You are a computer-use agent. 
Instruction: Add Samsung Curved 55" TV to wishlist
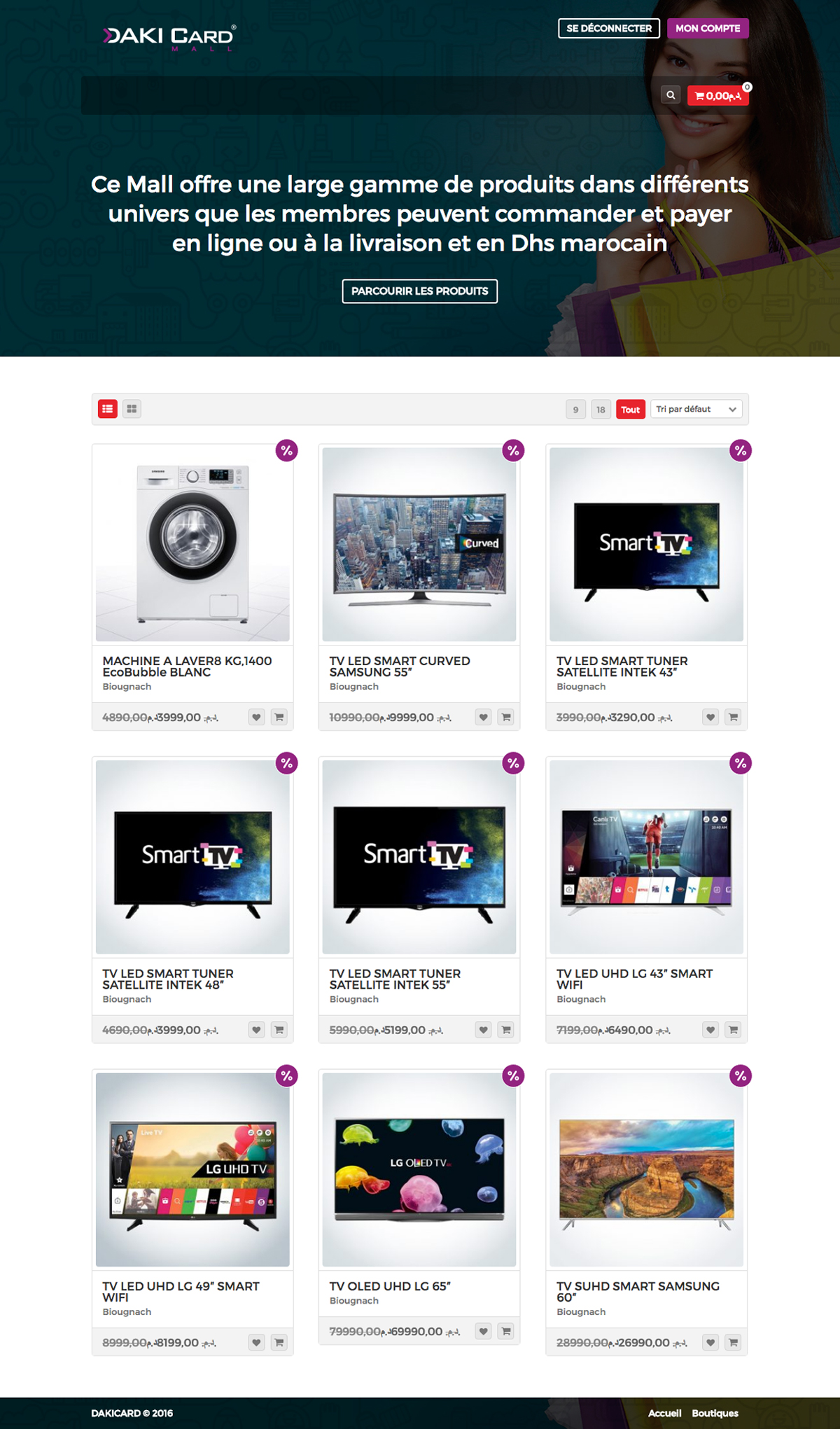(x=483, y=717)
